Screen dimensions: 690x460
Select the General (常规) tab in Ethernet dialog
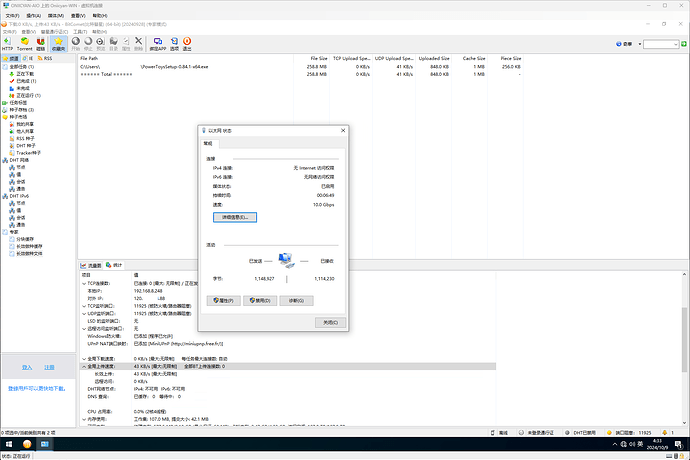pyautogui.click(x=208, y=144)
